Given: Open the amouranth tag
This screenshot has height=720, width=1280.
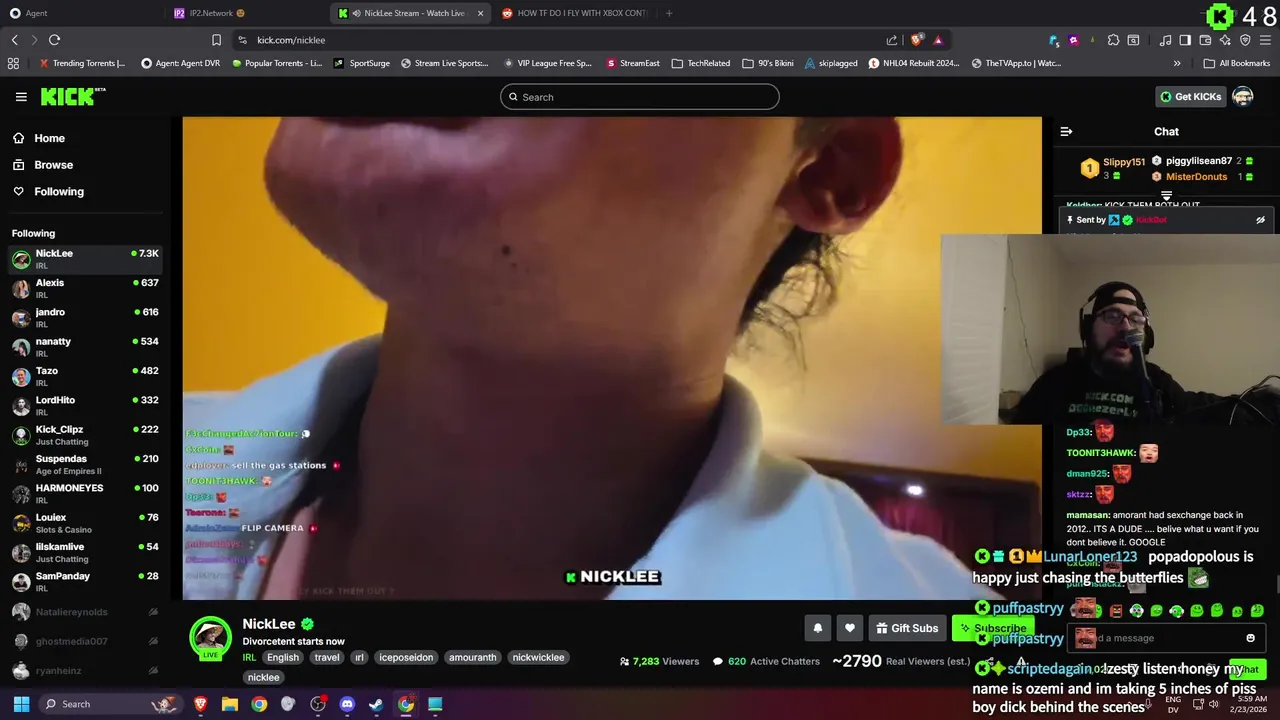Looking at the screenshot, I should pyautogui.click(x=472, y=657).
